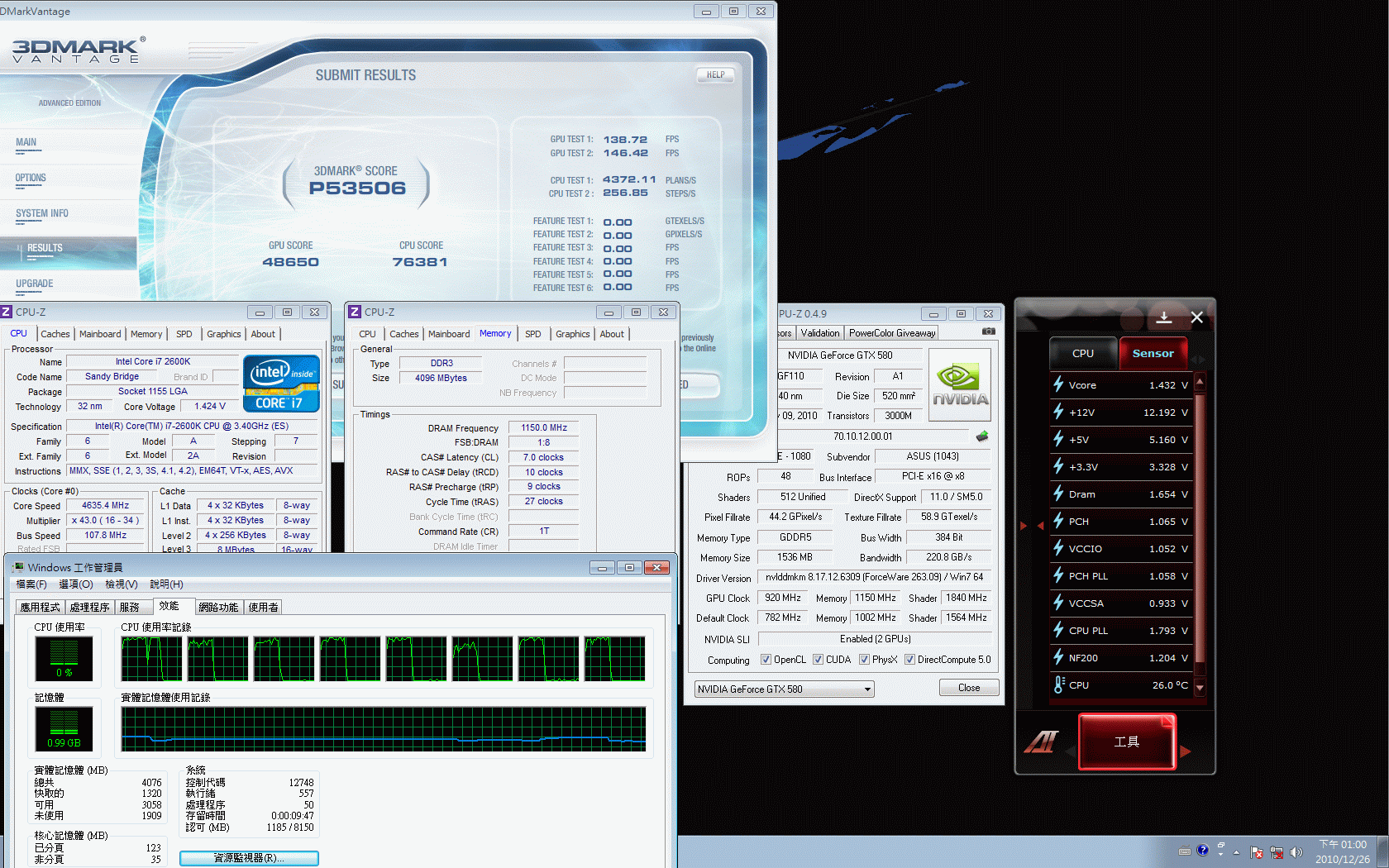Viewport: 1389px width, 868px height.
Task: Go to MAIN in 3DMark Vantage sidebar
Action: 26,142
